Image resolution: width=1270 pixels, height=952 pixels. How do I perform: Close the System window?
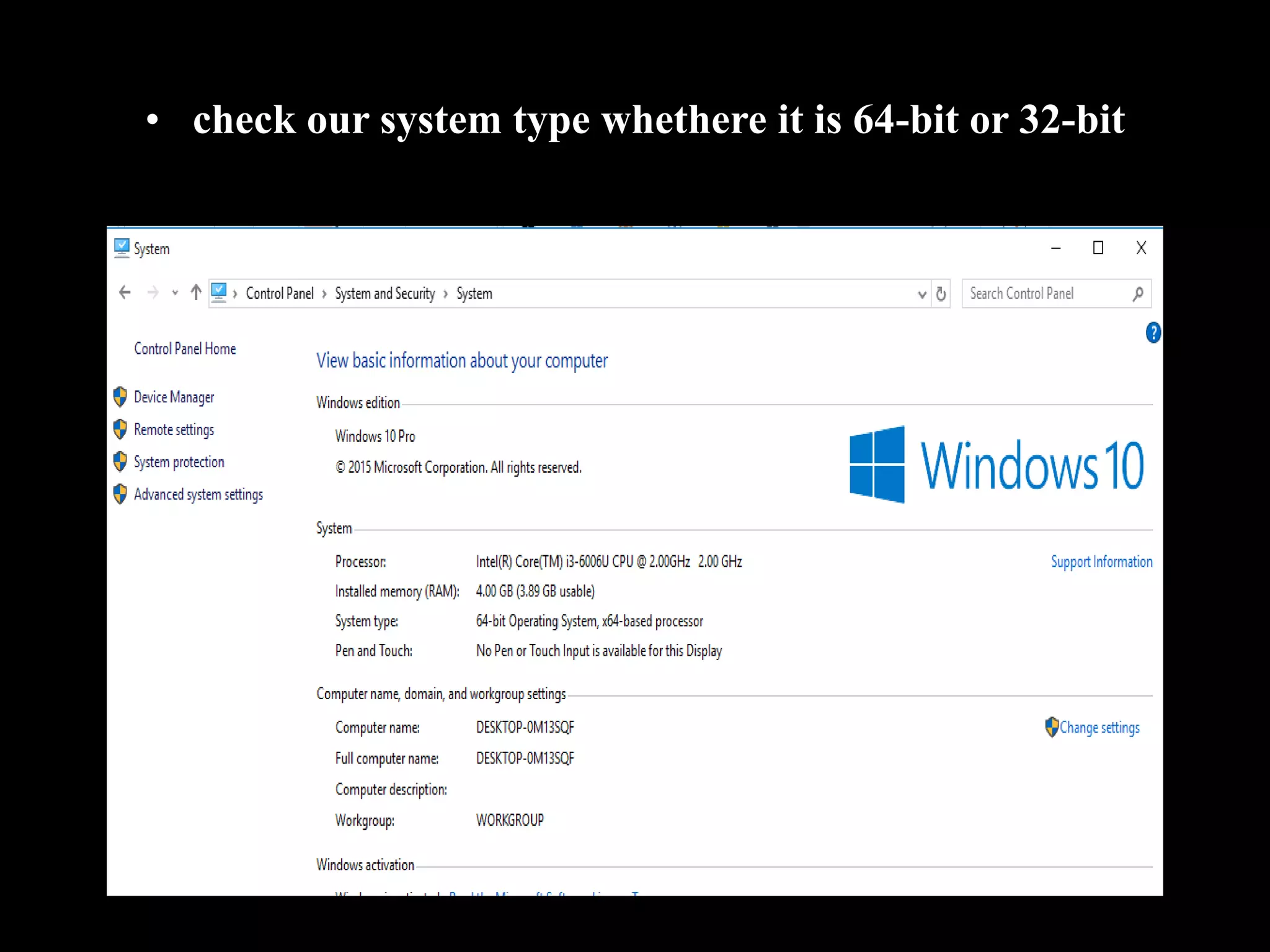1141,248
